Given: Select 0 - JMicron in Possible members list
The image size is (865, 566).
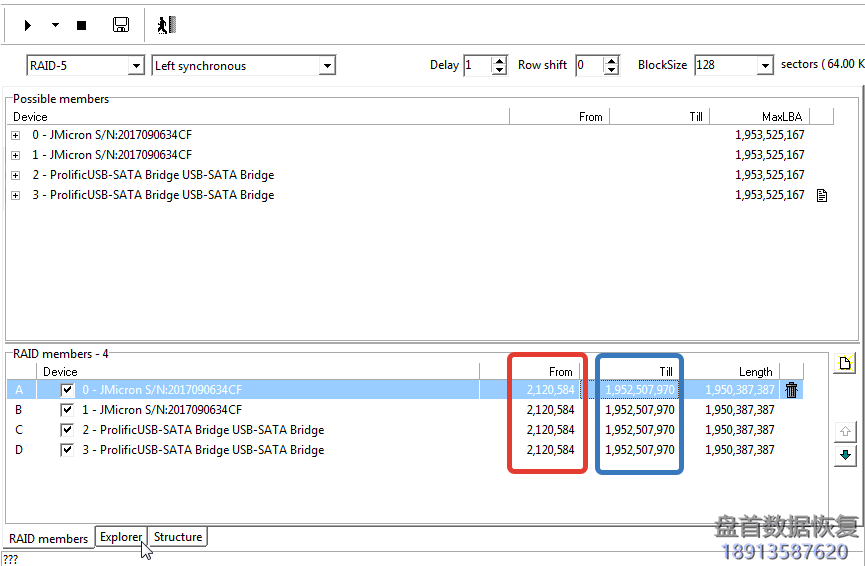Looking at the screenshot, I should point(112,135).
